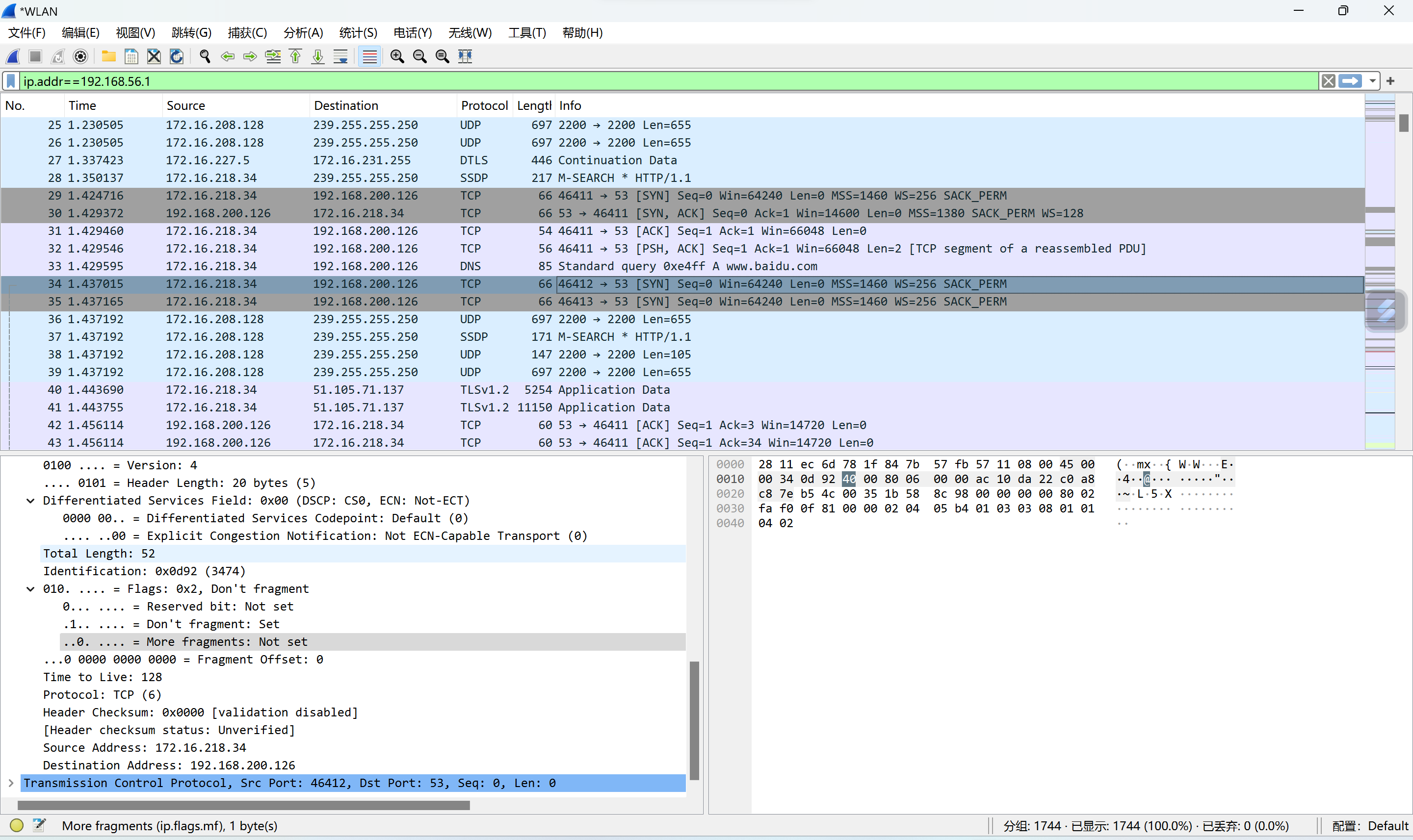The width and height of the screenshot is (1413, 840).
Task: Sort by the Destination column header
Action: (x=383, y=105)
